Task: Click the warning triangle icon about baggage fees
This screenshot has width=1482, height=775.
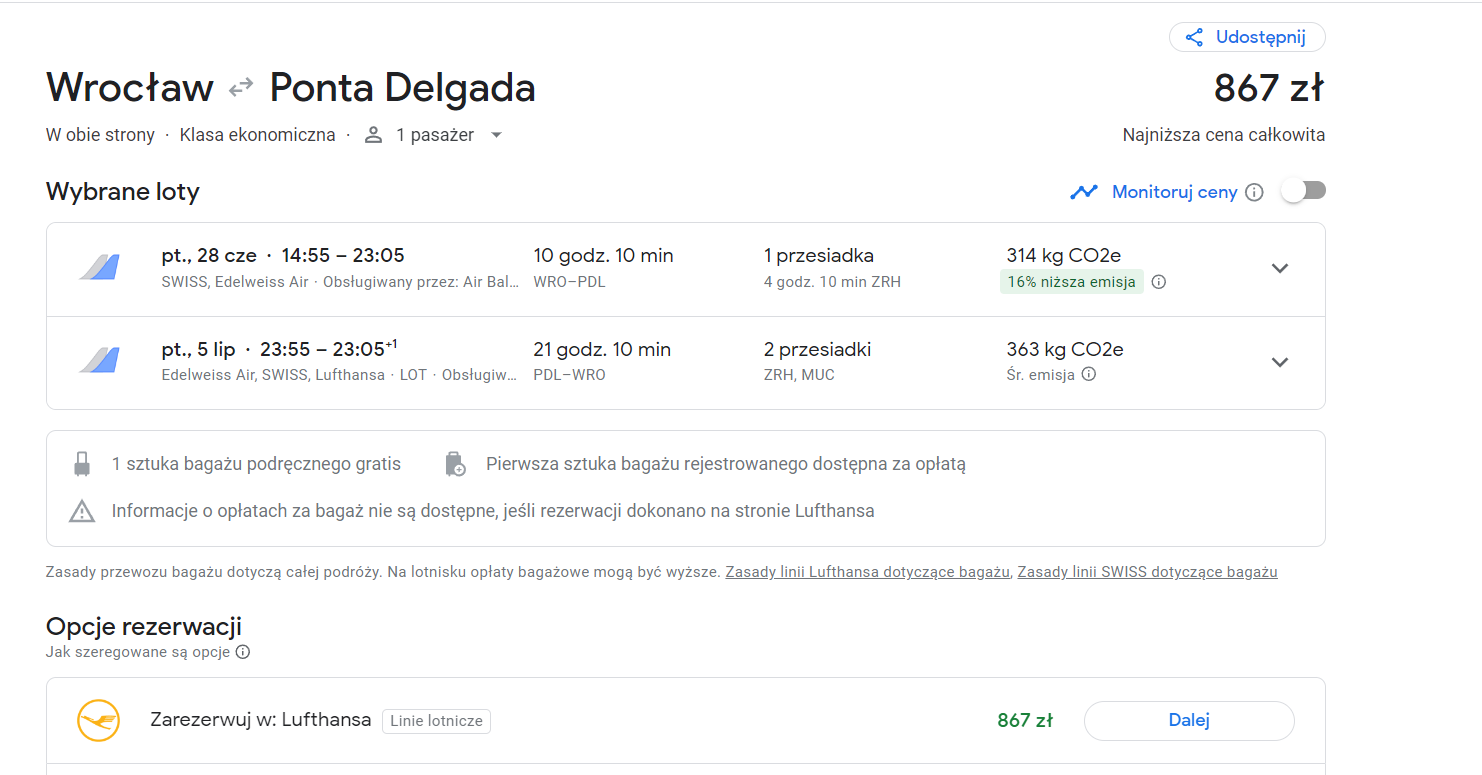Action: [x=82, y=512]
